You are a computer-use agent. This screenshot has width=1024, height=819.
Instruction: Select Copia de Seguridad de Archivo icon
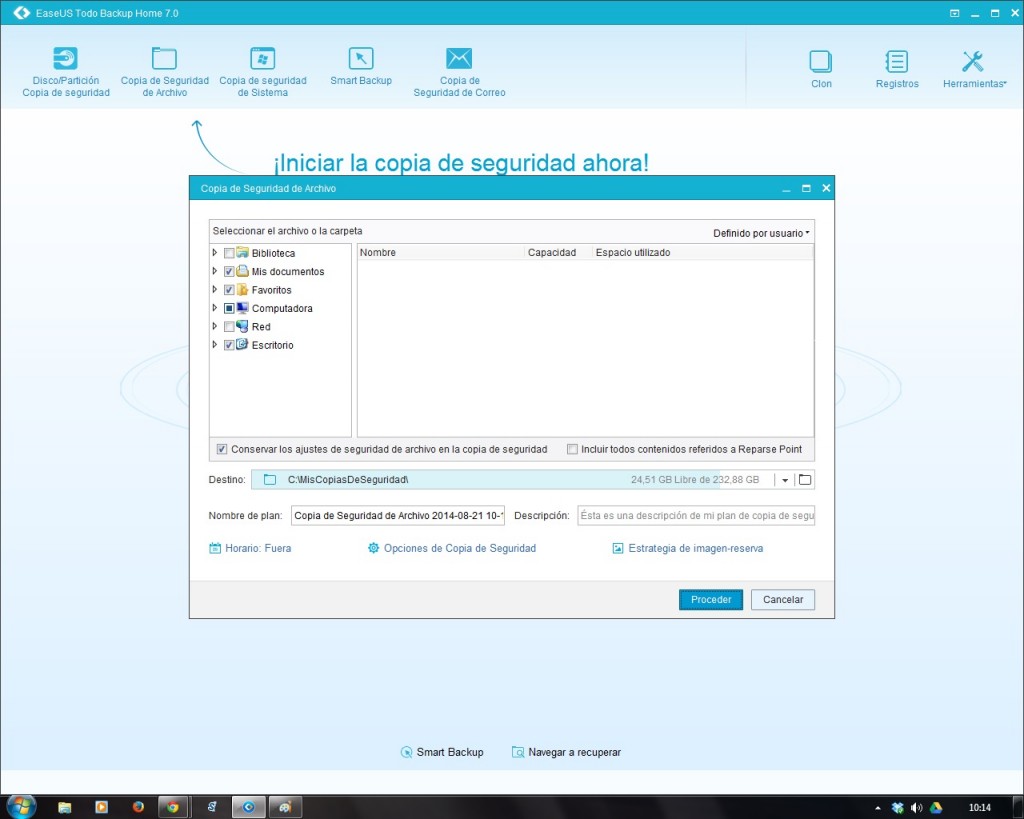[164, 60]
